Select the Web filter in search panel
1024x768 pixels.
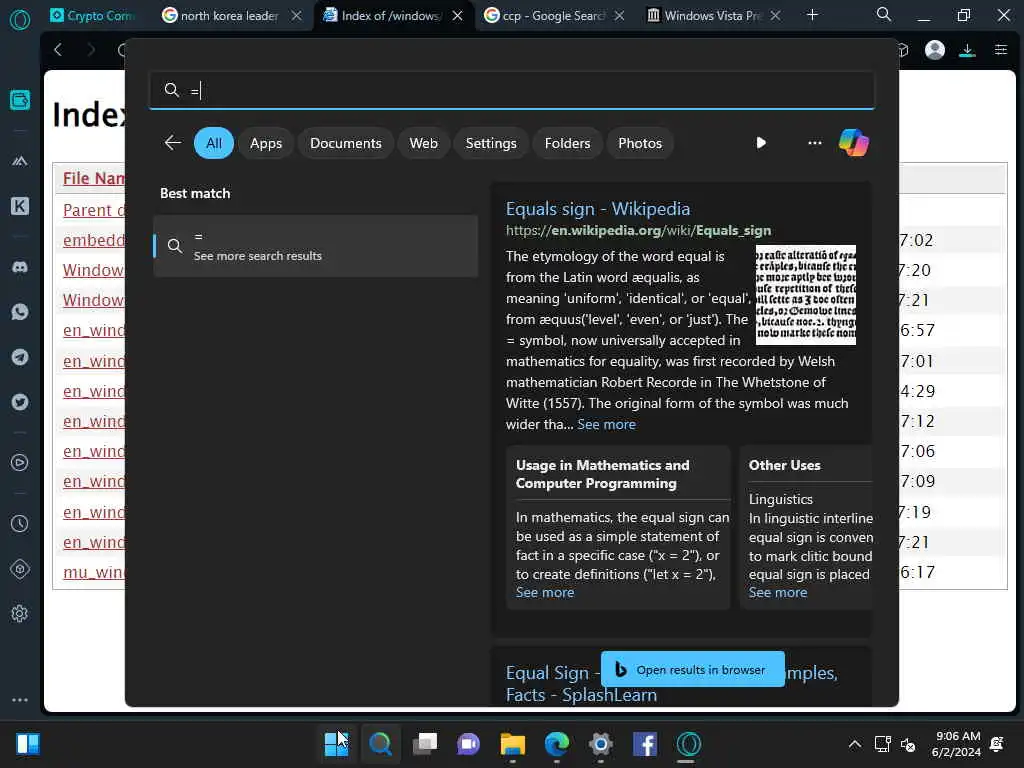tap(423, 143)
